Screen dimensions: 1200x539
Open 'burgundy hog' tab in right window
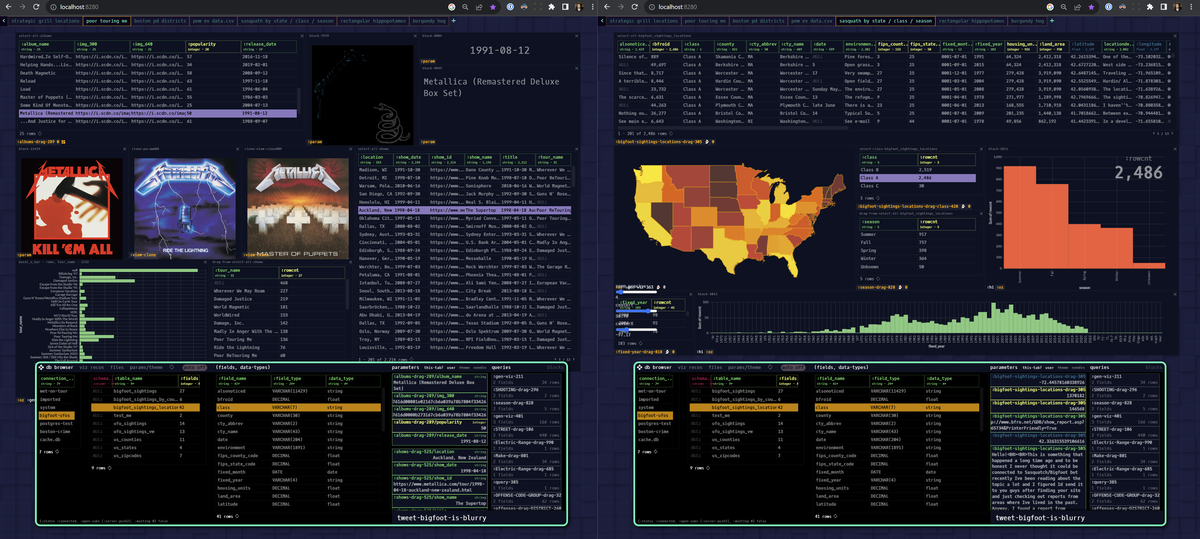[x=1030, y=20]
